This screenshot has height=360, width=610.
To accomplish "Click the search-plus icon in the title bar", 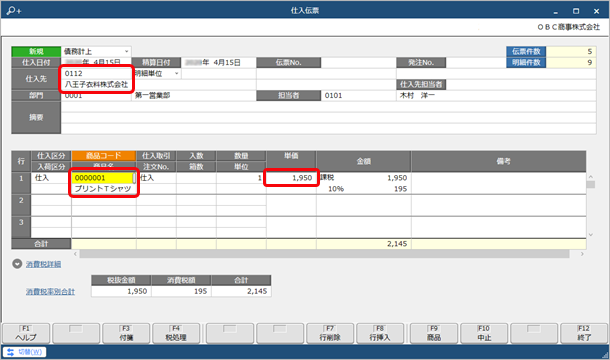I will click(x=14, y=11).
